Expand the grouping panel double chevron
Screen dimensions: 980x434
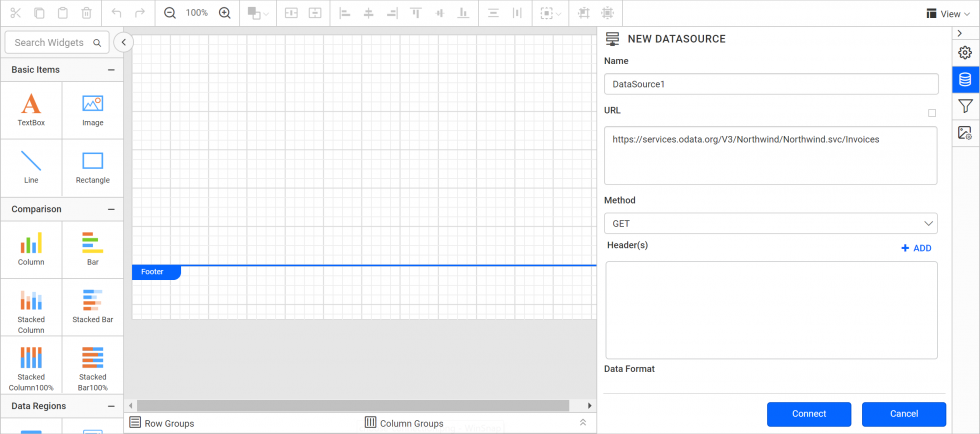click(583, 423)
